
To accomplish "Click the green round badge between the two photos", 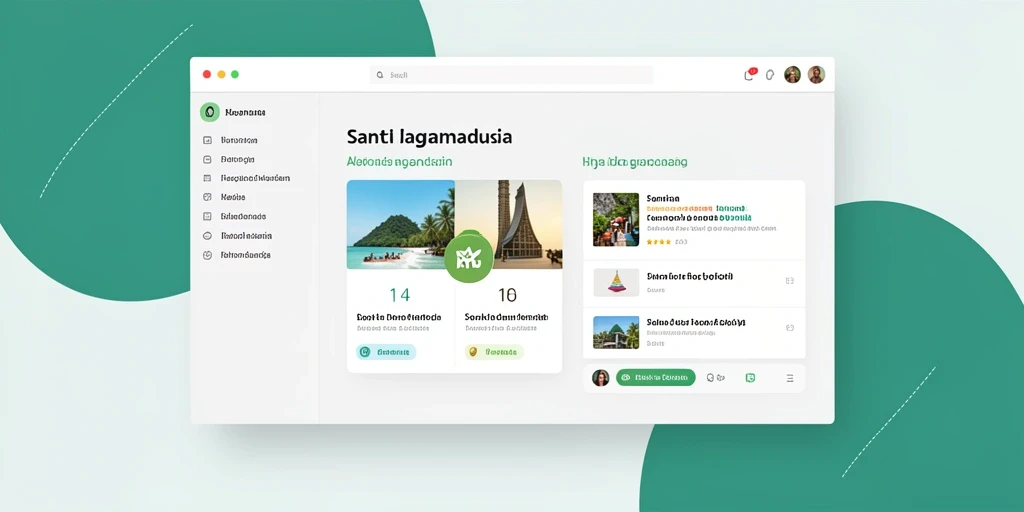I will pos(468,259).
